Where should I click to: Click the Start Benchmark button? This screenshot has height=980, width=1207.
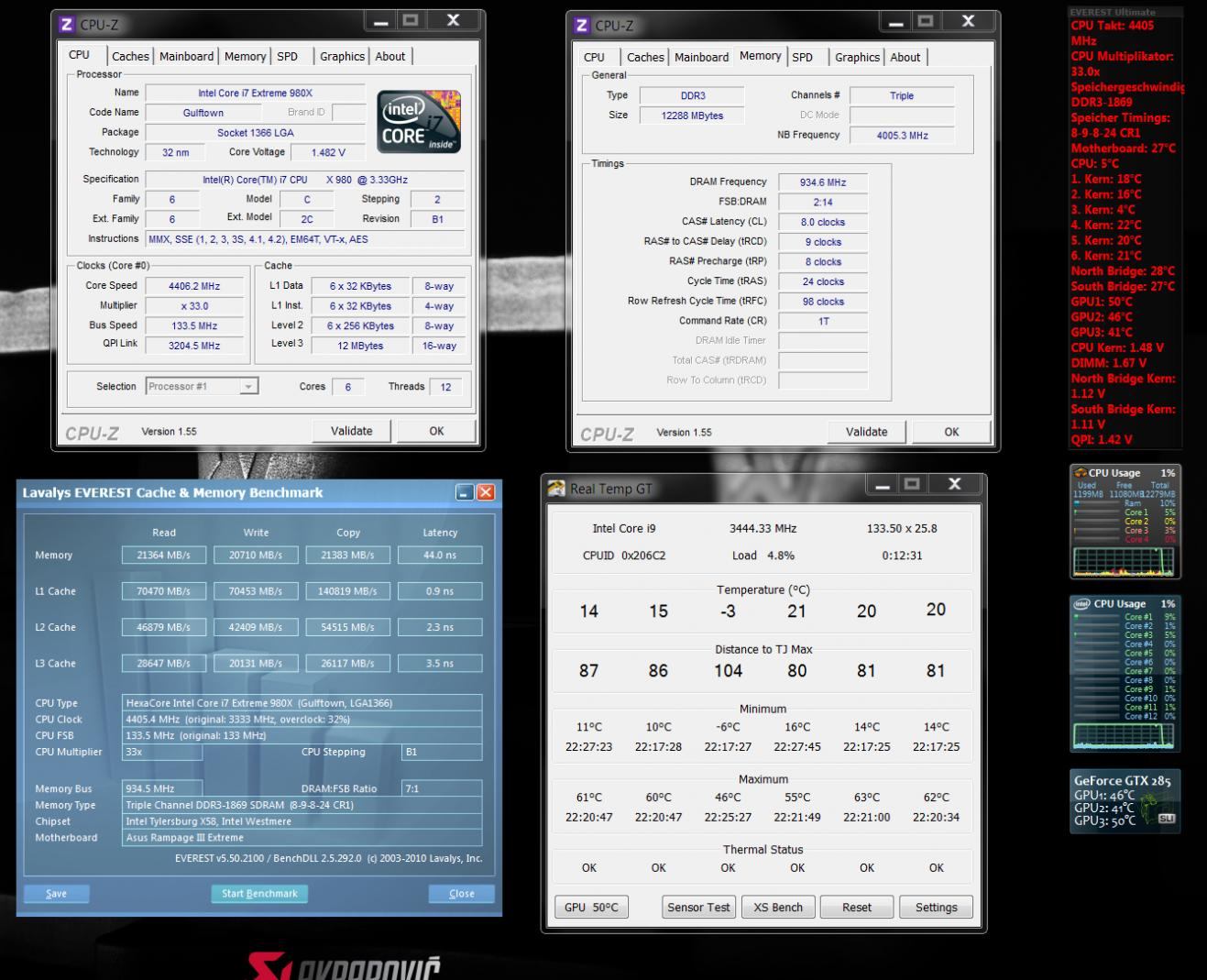tap(259, 894)
